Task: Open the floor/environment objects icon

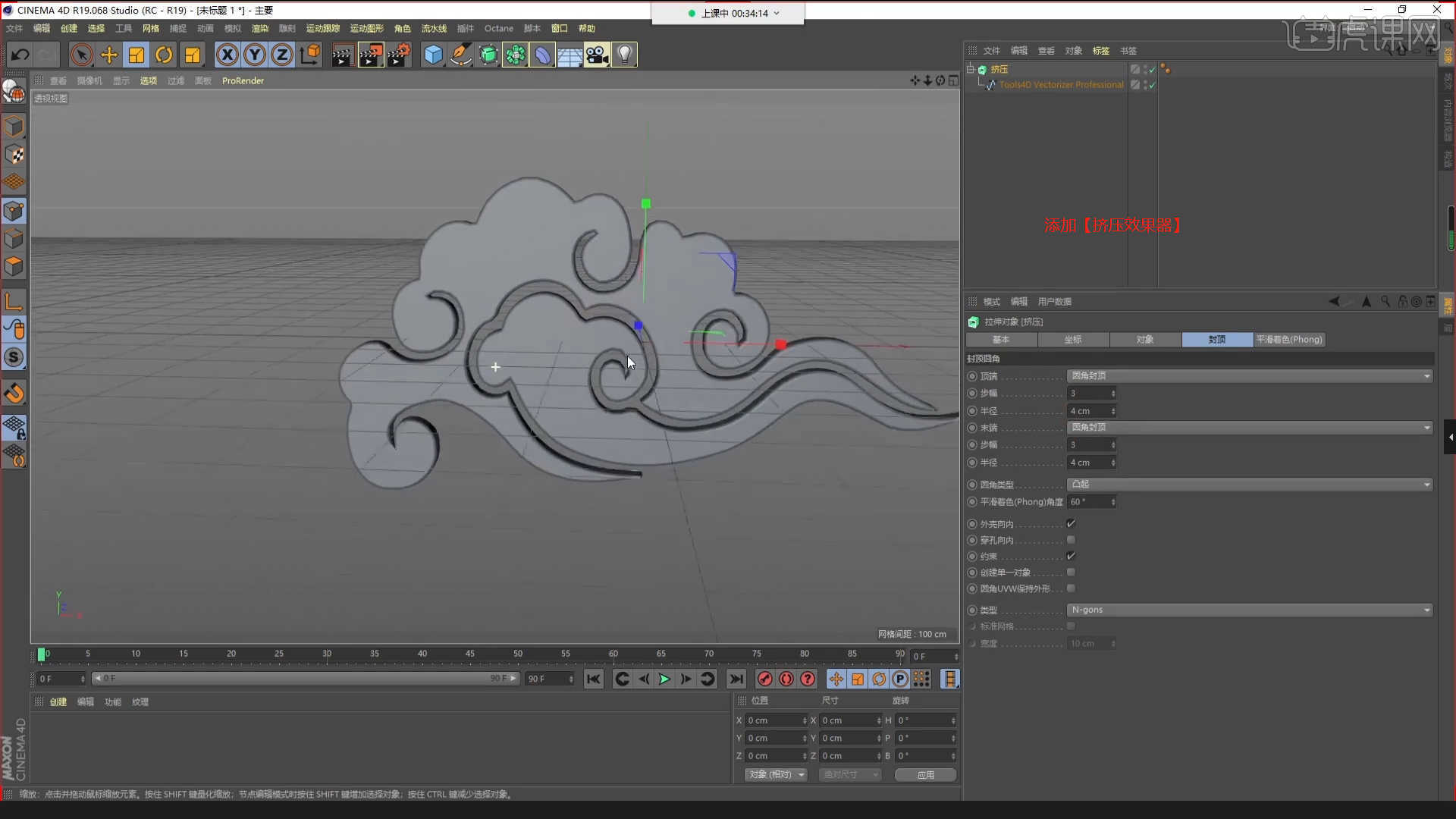Action: coord(570,55)
